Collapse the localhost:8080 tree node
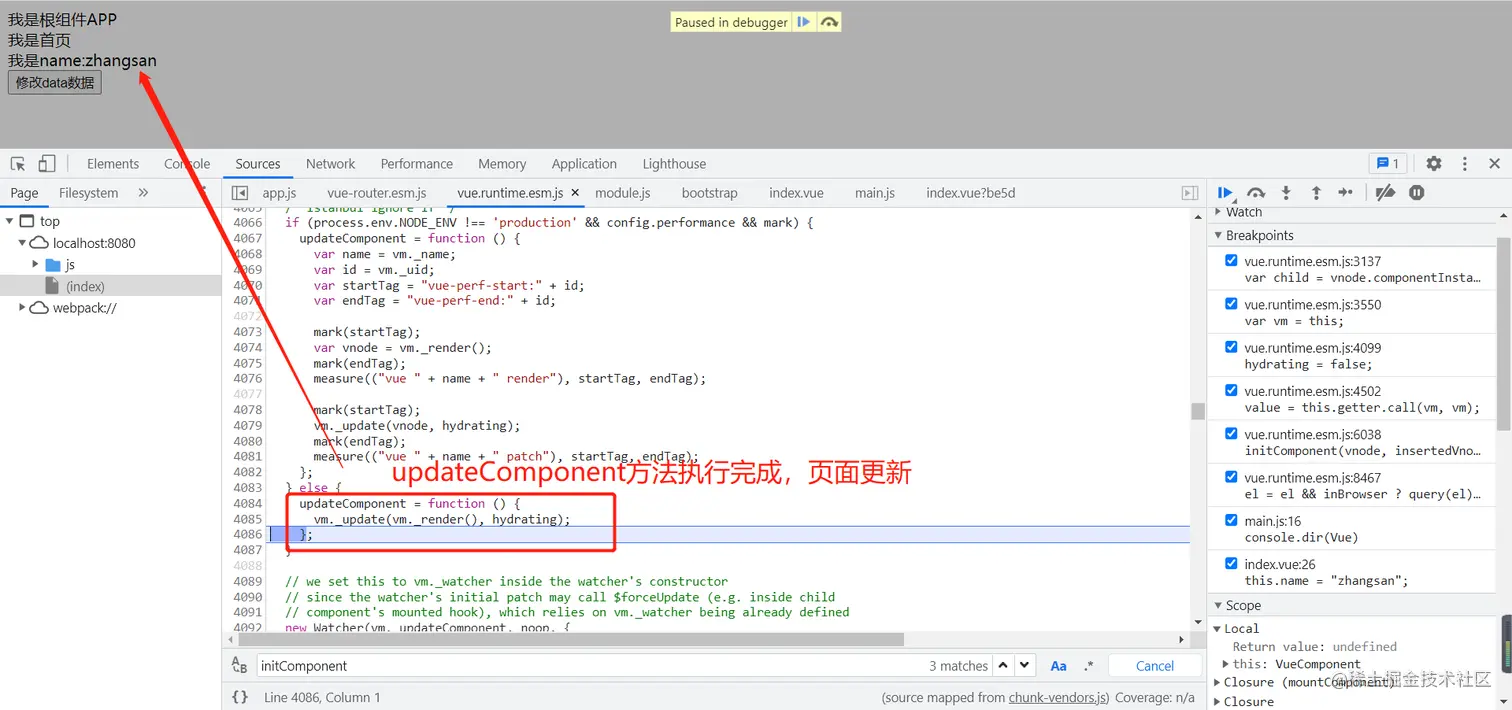This screenshot has width=1512, height=710. click(x=22, y=243)
